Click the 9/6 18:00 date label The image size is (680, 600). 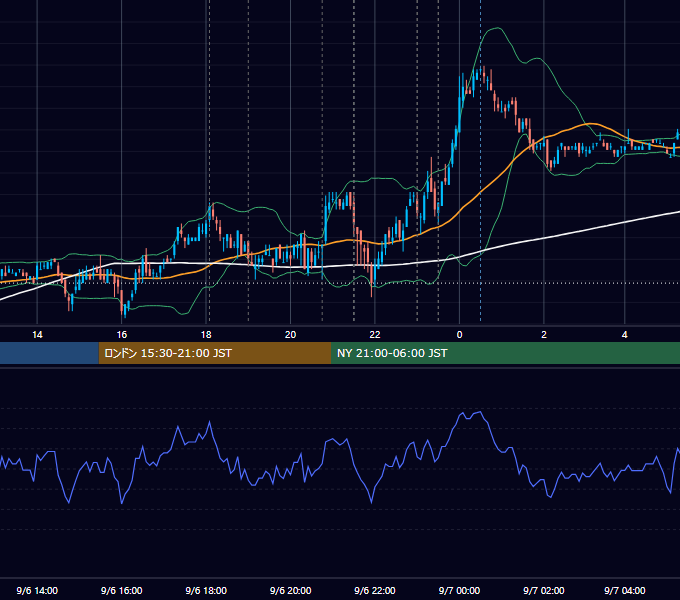(x=206, y=590)
